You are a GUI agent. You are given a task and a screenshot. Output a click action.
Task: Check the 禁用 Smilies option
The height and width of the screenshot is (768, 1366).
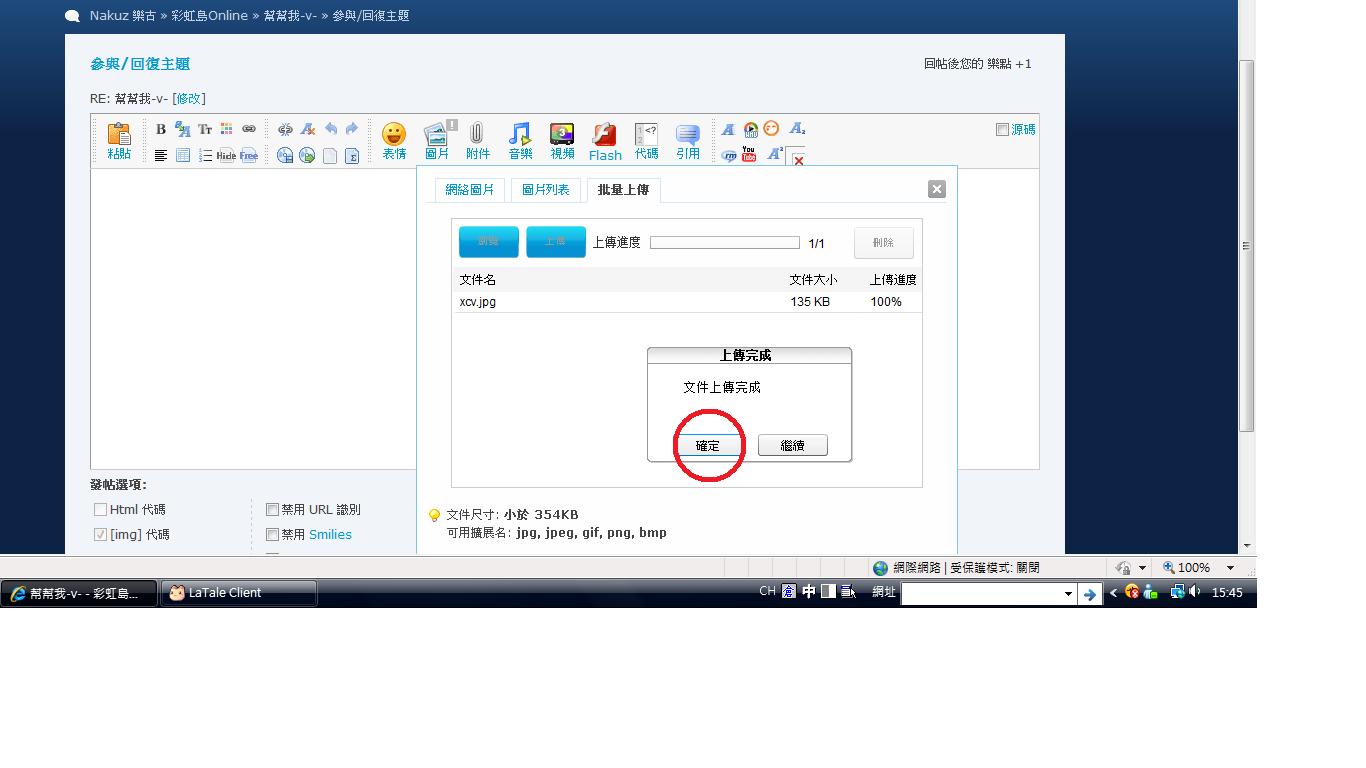(272, 535)
